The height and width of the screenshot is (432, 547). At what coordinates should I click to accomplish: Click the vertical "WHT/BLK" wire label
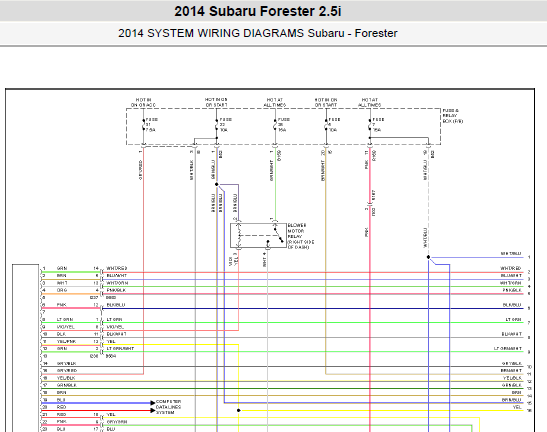(x=192, y=170)
